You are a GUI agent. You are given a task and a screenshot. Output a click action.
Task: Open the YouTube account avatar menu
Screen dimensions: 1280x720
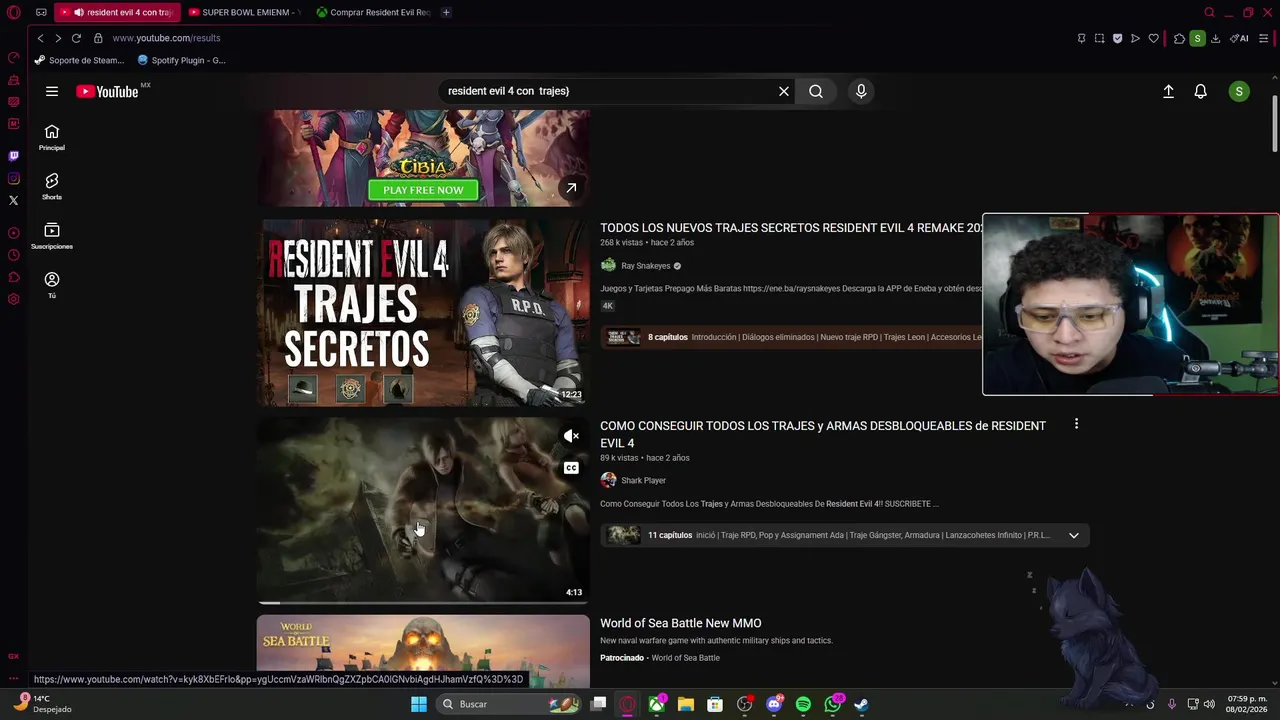(1239, 91)
